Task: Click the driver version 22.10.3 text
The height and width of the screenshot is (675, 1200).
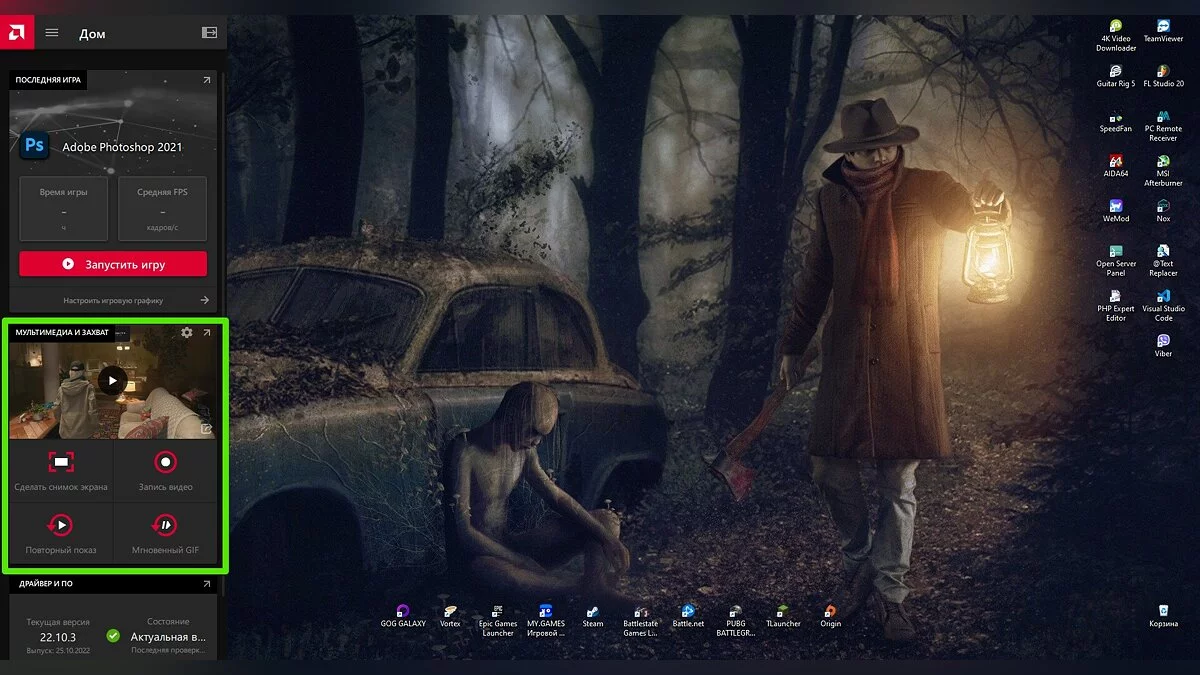Action: pos(57,635)
